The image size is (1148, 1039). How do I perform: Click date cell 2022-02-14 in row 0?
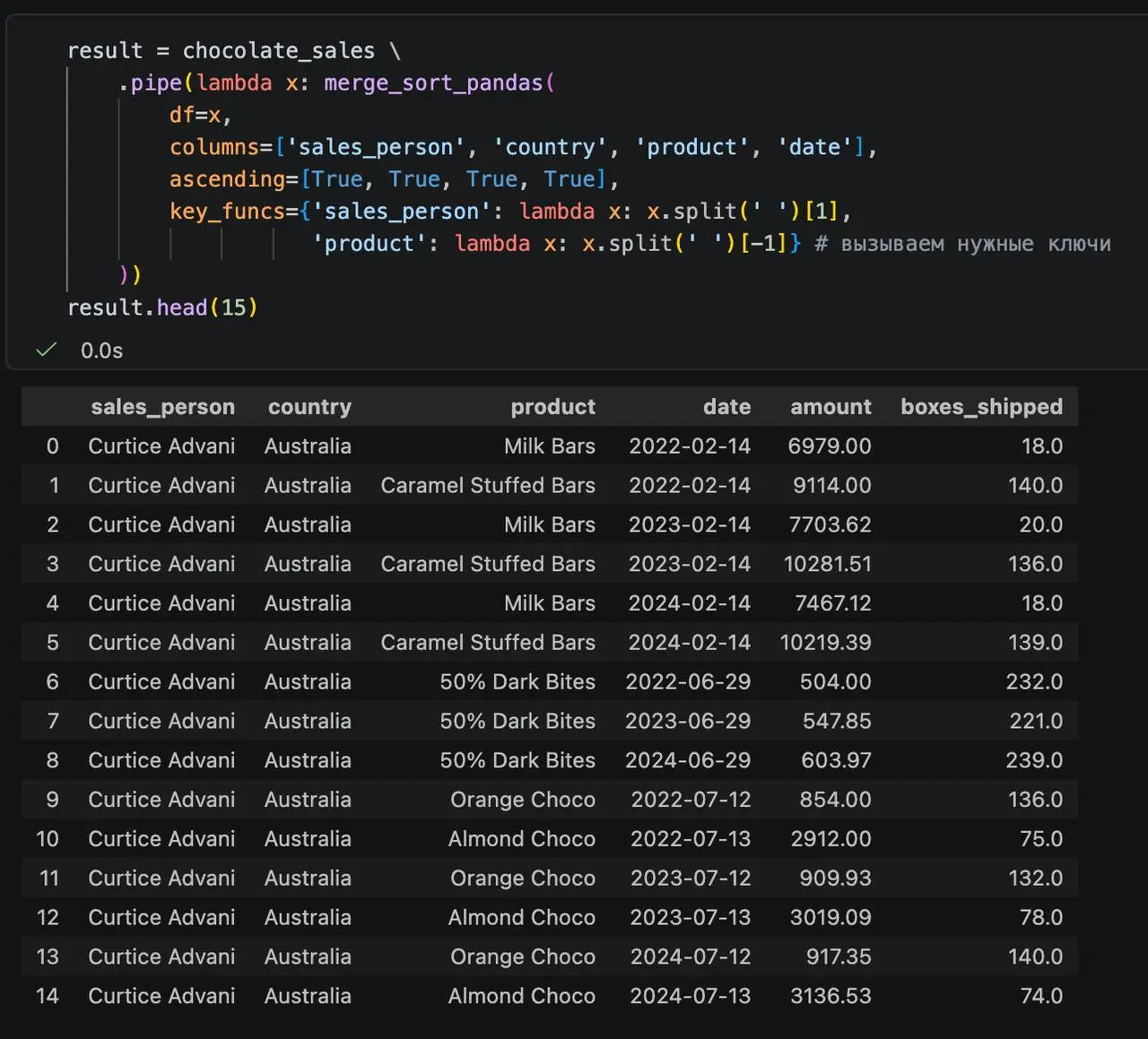click(x=690, y=446)
